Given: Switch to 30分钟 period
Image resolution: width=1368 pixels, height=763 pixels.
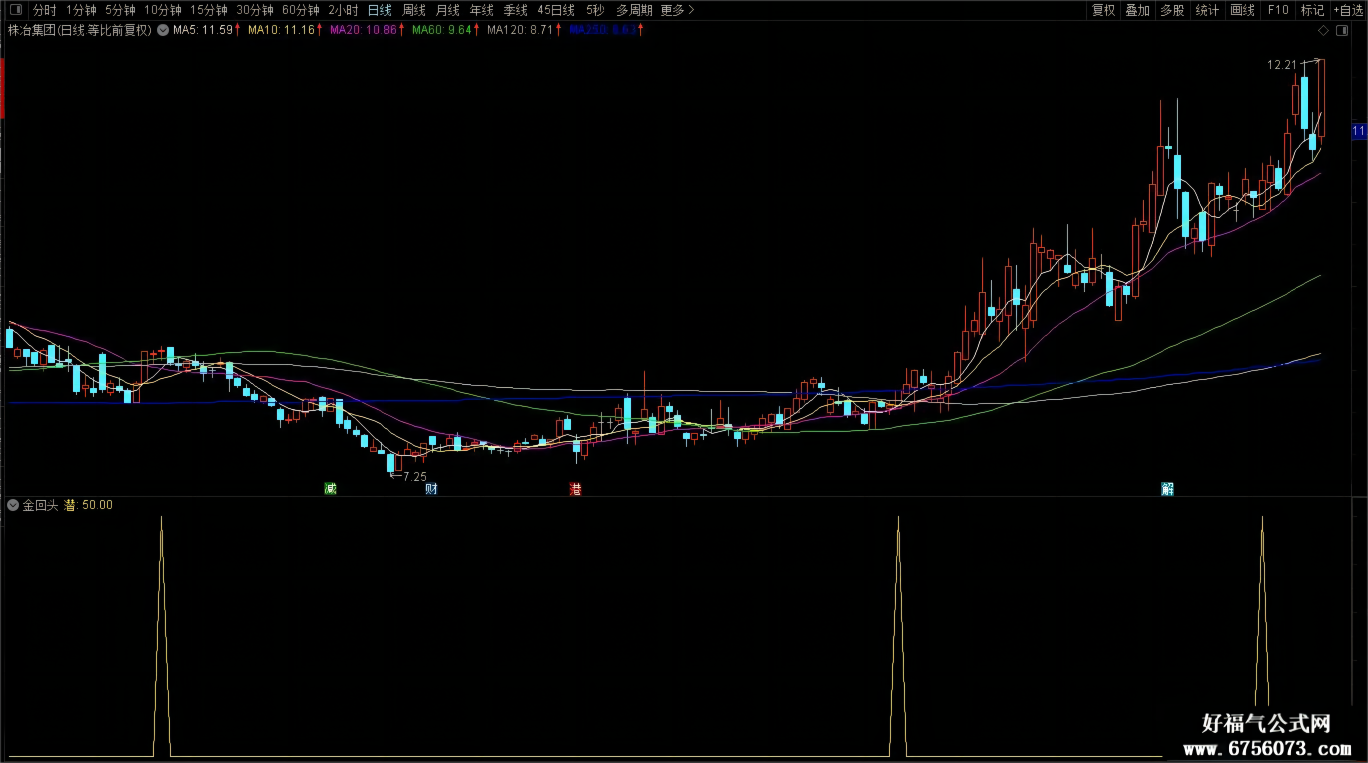Looking at the screenshot, I should tap(255, 10).
